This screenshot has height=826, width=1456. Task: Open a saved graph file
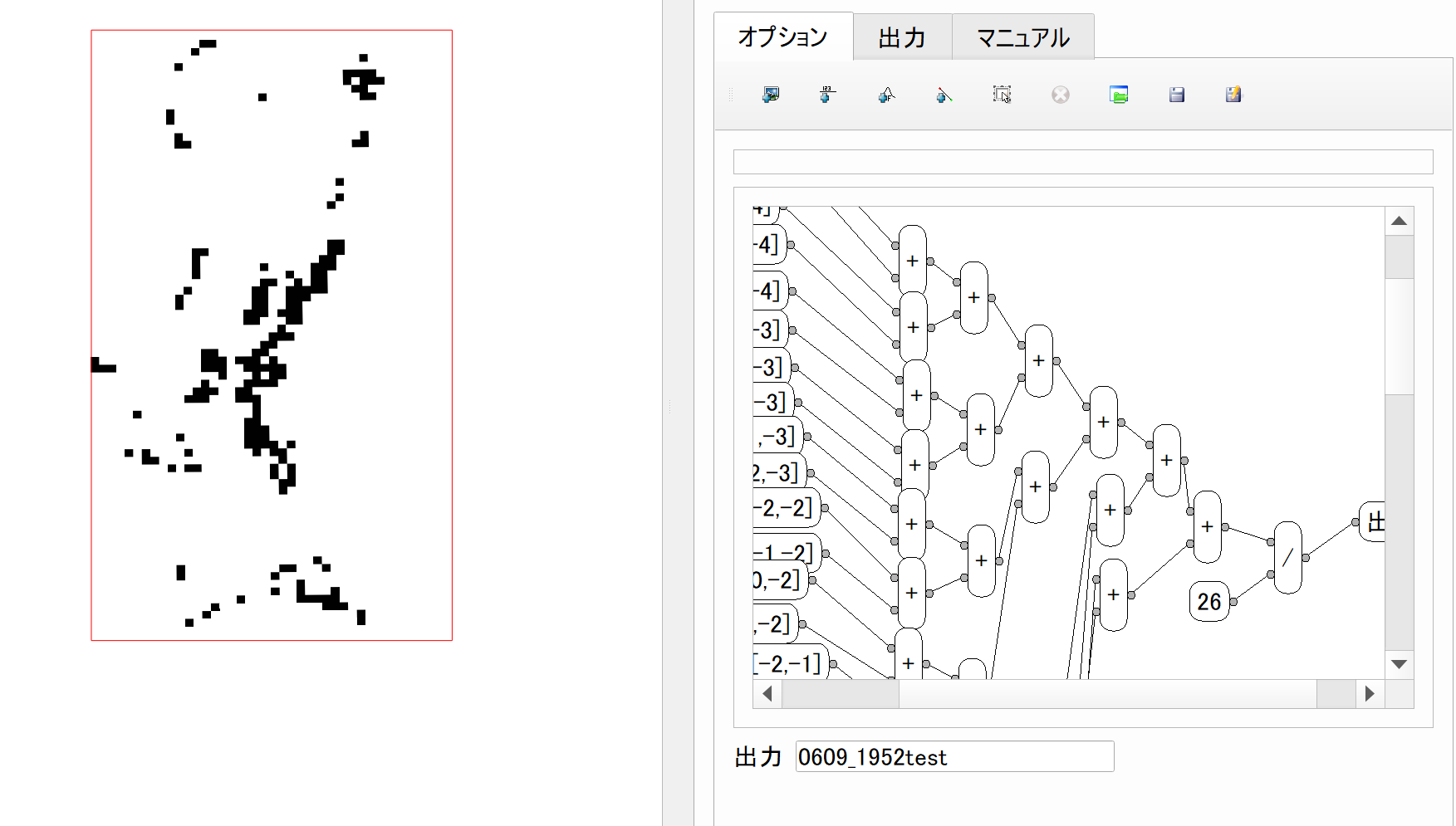click(1120, 95)
